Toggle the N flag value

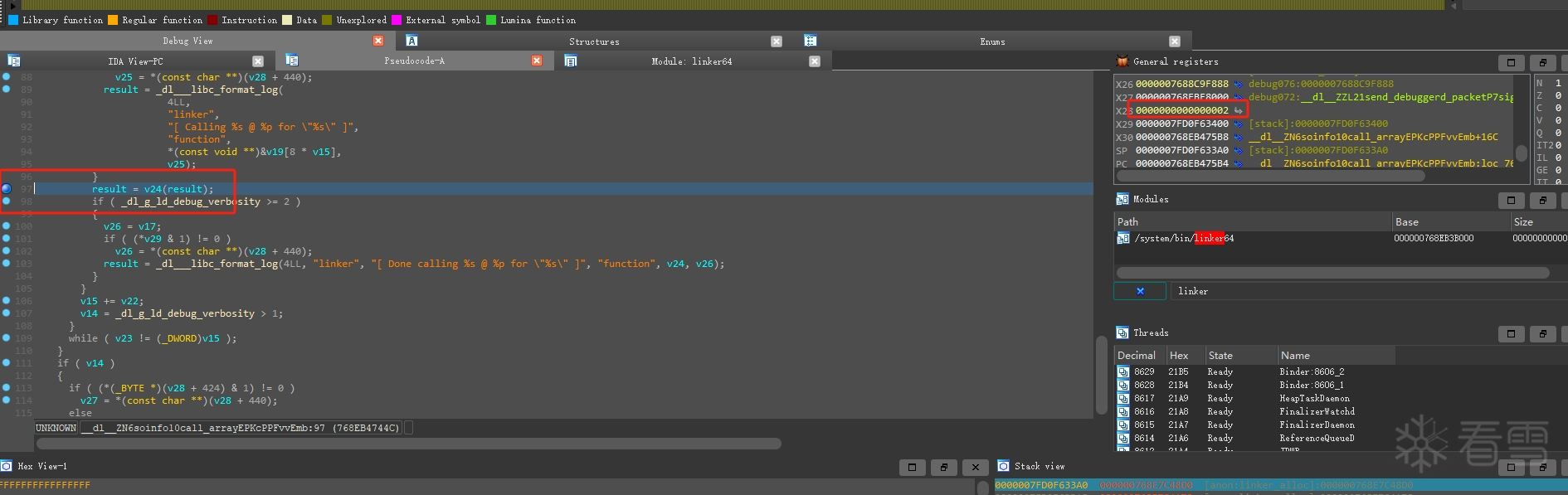(x=1558, y=83)
